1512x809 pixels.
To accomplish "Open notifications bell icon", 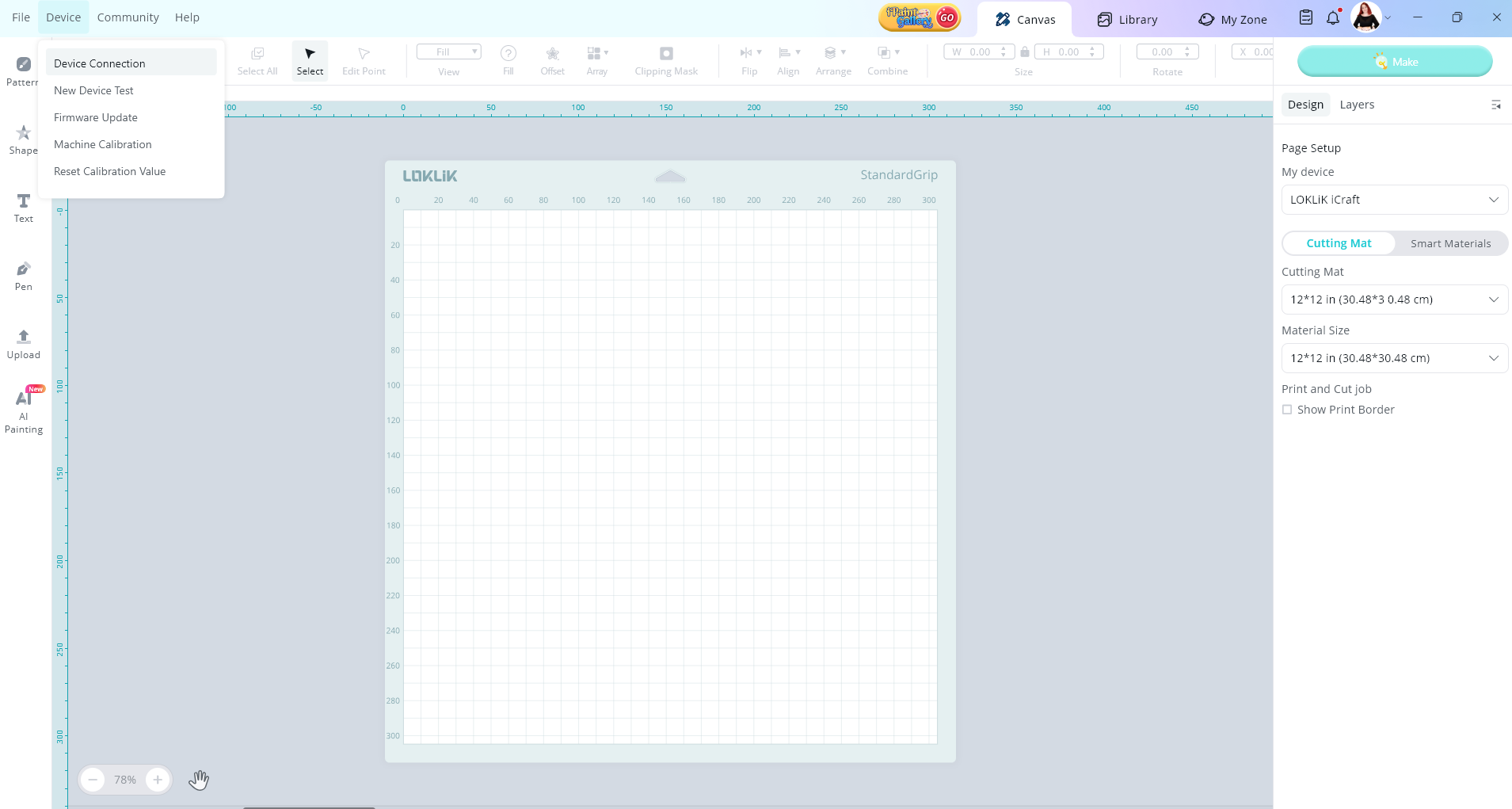I will tap(1333, 17).
